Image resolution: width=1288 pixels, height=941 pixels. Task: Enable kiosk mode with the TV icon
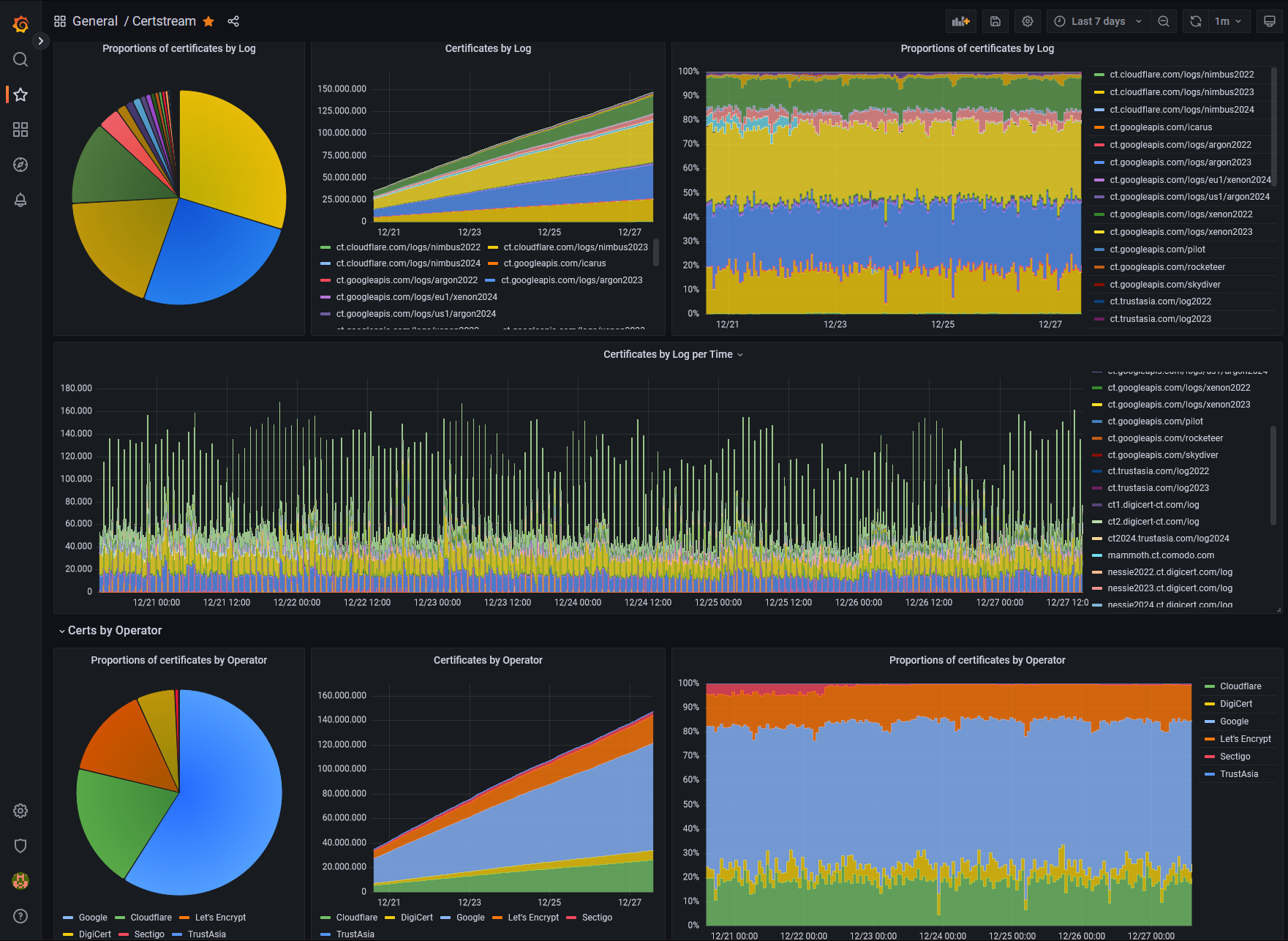(x=1270, y=20)
